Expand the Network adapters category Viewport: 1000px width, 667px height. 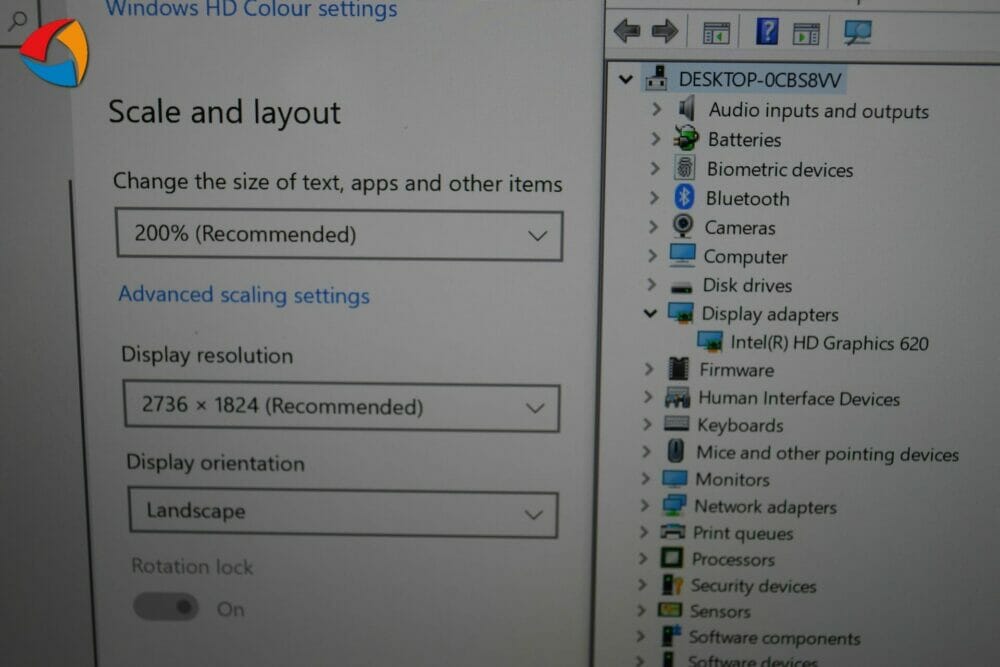coord(645,505)
